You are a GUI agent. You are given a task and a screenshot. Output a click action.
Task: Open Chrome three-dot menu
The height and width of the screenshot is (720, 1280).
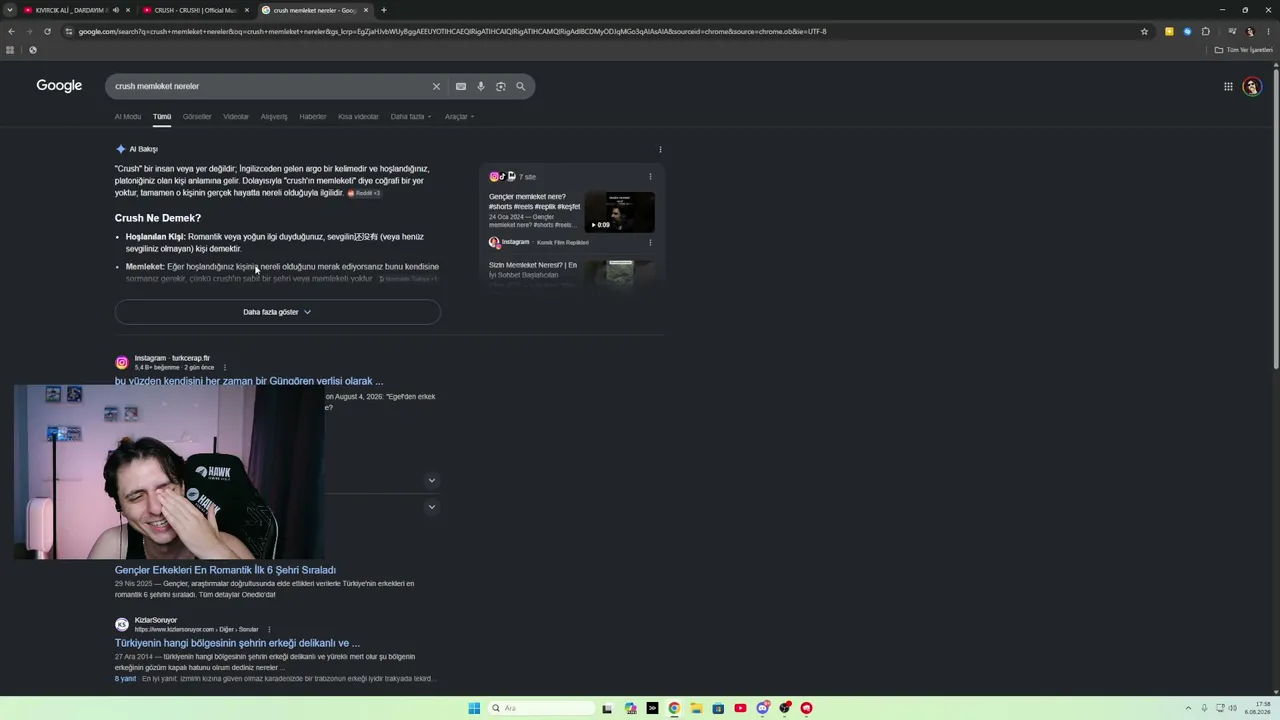pyautogui.click(x=1269, y=31)
